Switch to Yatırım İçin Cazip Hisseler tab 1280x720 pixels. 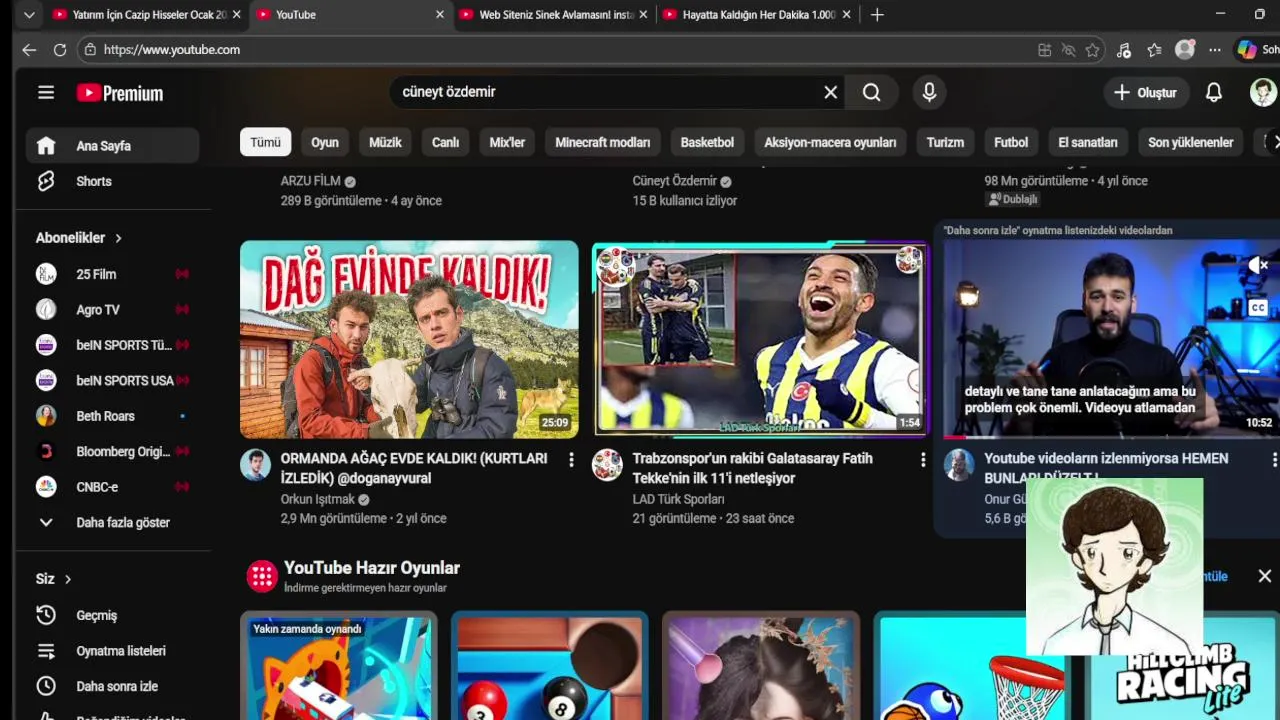pyautogui.click(x=145, y=15)
